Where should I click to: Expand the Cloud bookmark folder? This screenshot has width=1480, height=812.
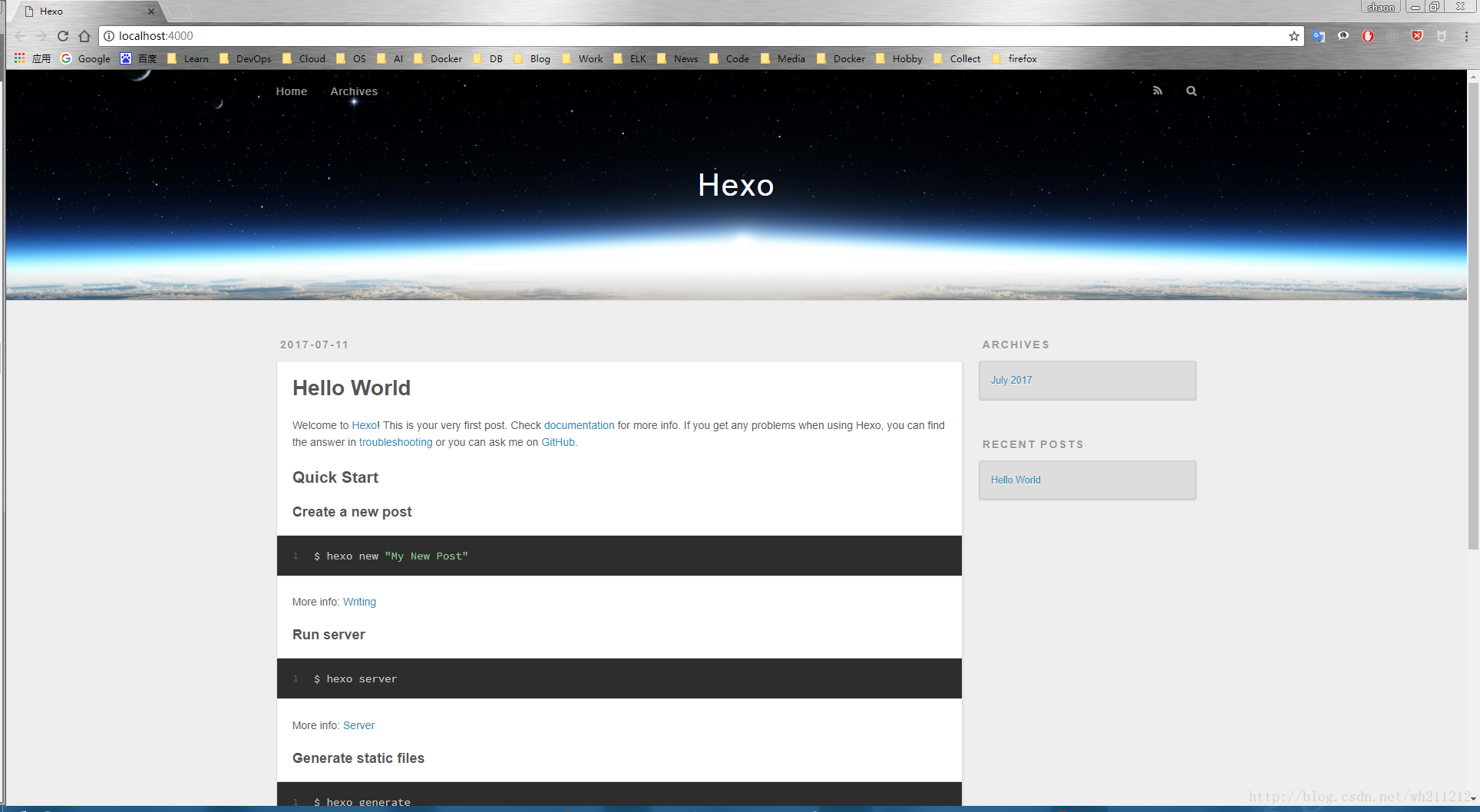tap(304, 58)
